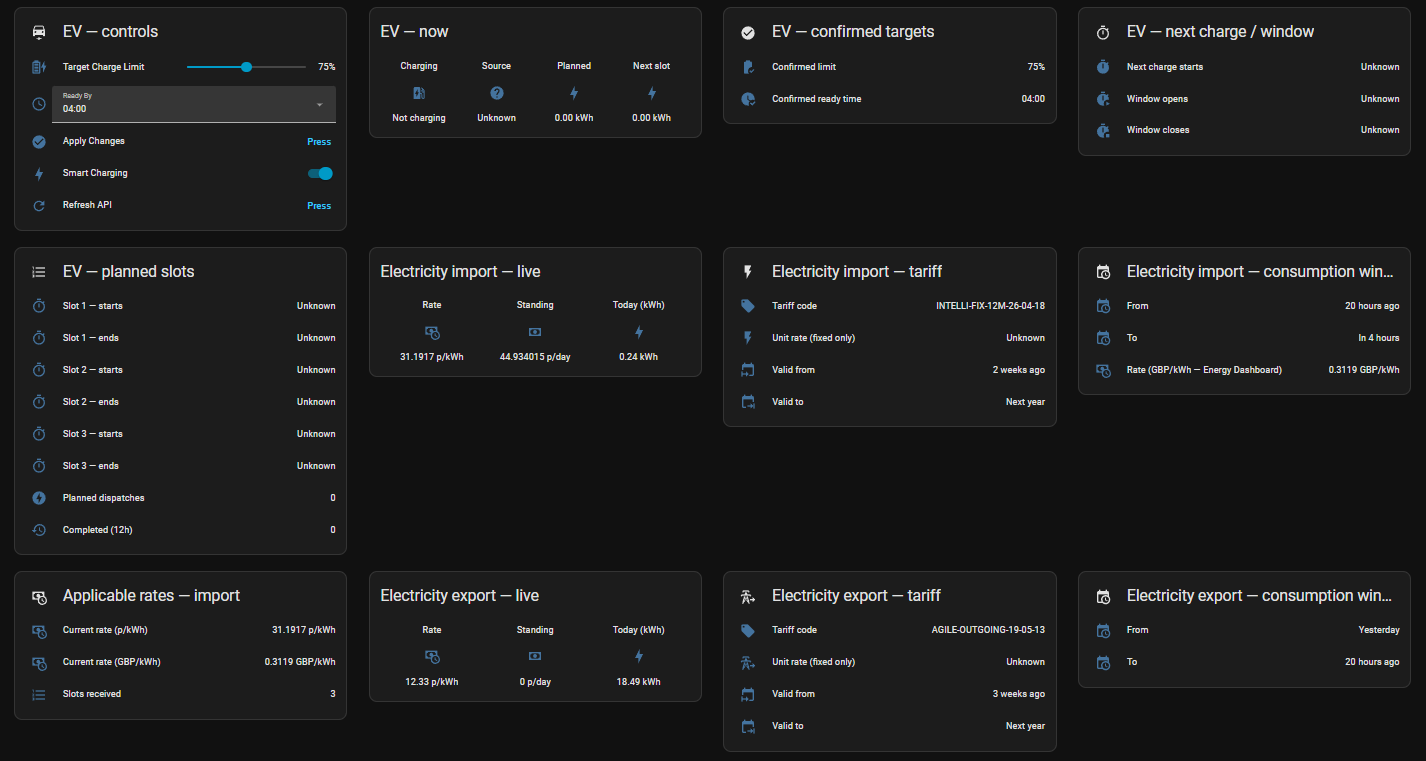Click the INTELLI-FIX-12M-26-04-18 tariff code

990,306
